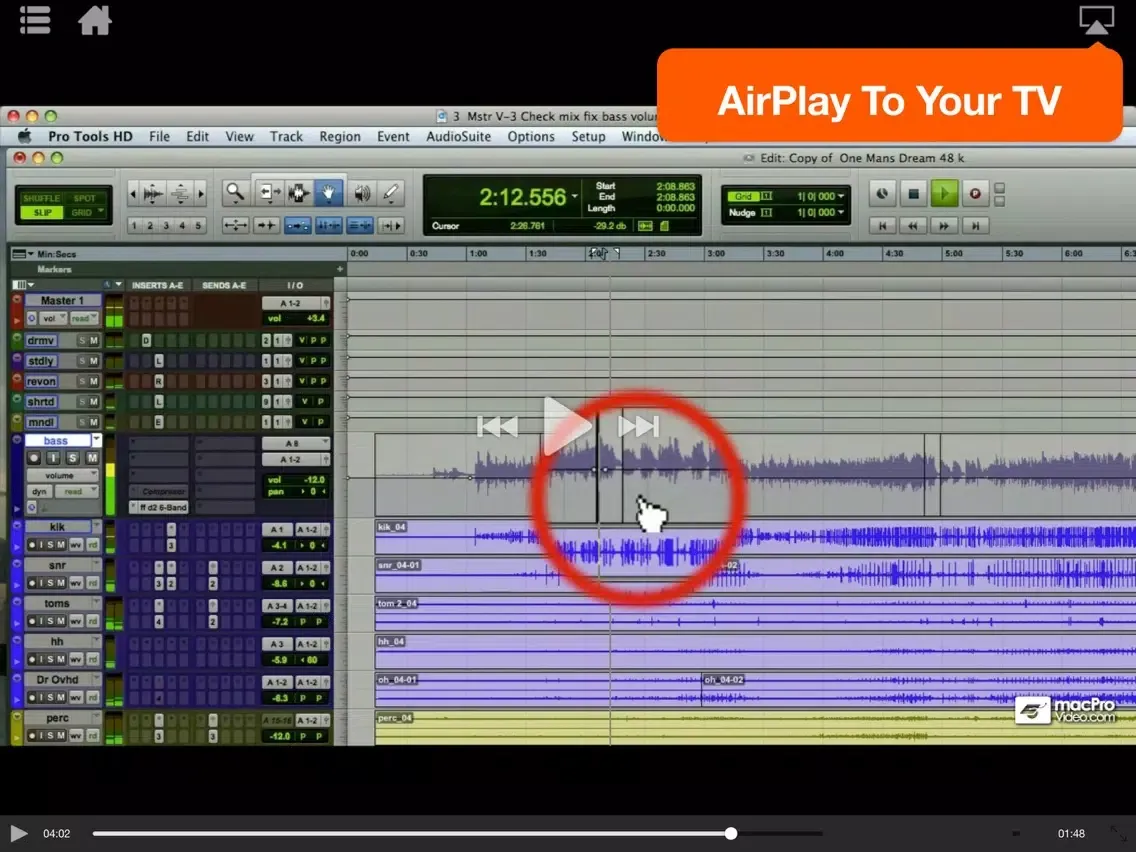Open Master 1 output A 1-2 selector
Viewport: 1136px width, 852px height.
click(296, 303)
